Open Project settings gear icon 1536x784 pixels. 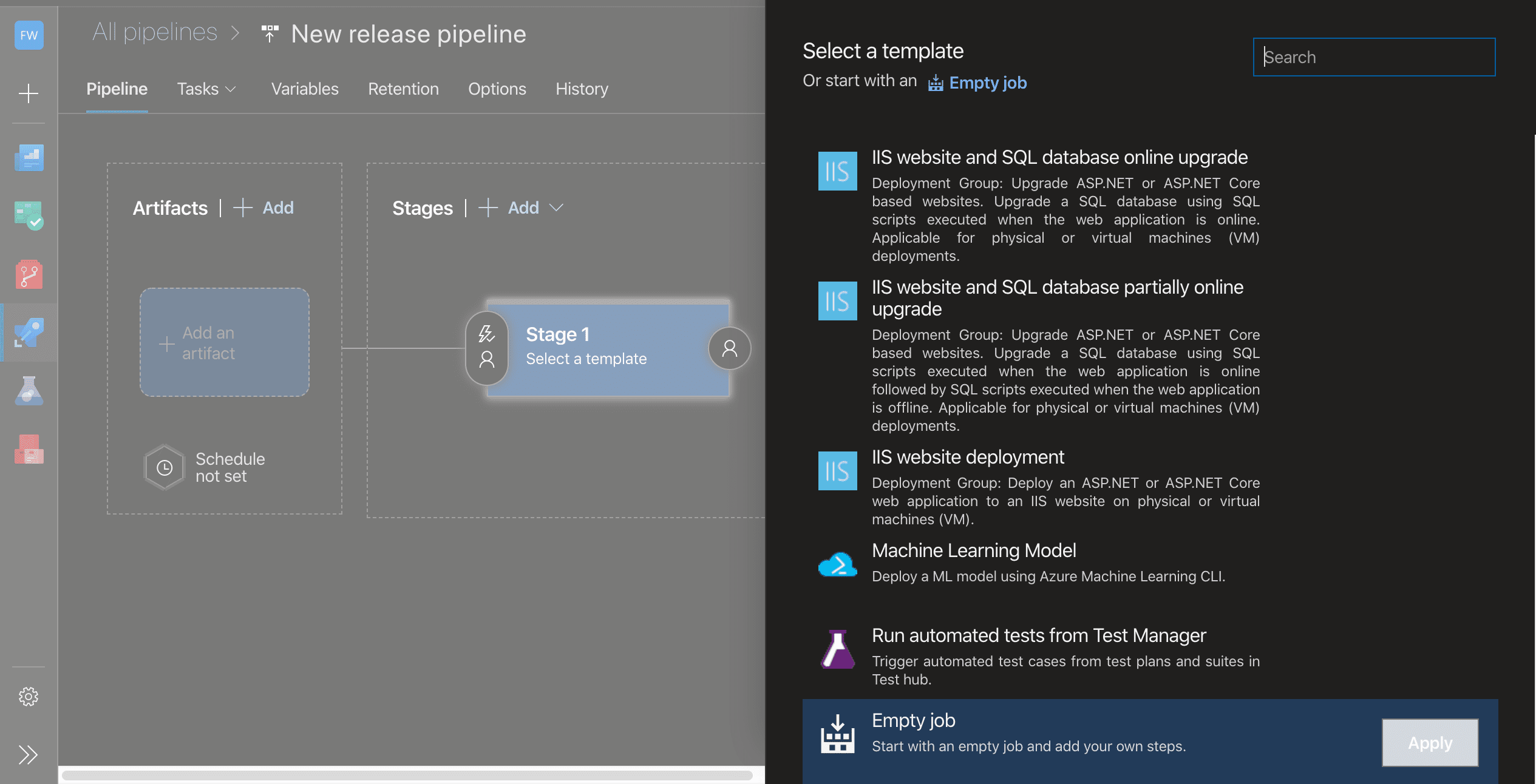click(29, 696)
